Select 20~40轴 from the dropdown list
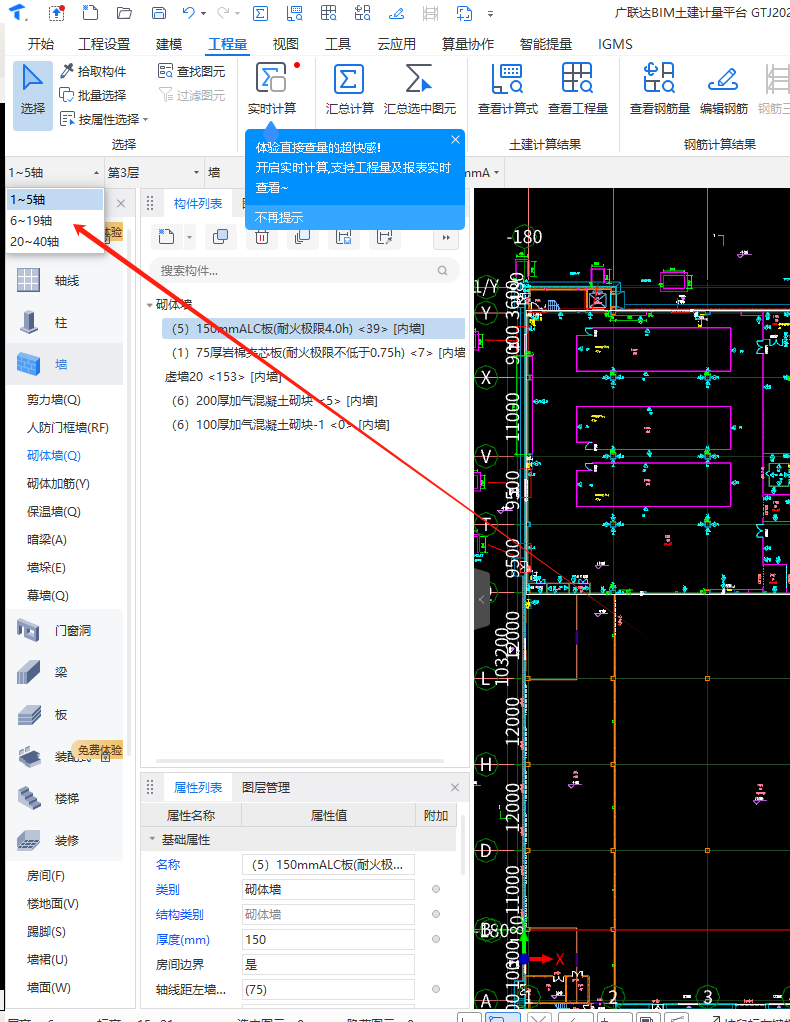Viewport: 790px width, 1022px height. [55, 241]
